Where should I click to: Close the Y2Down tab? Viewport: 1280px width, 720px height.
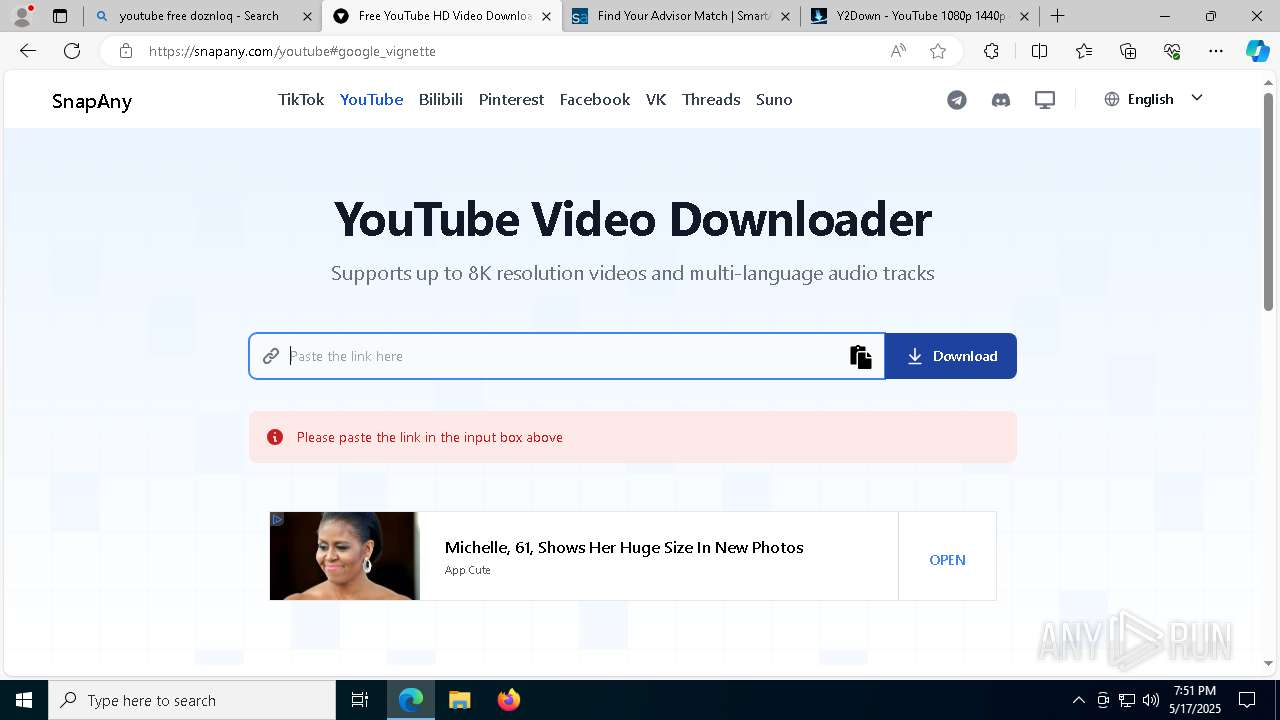tap(1024, 16)
